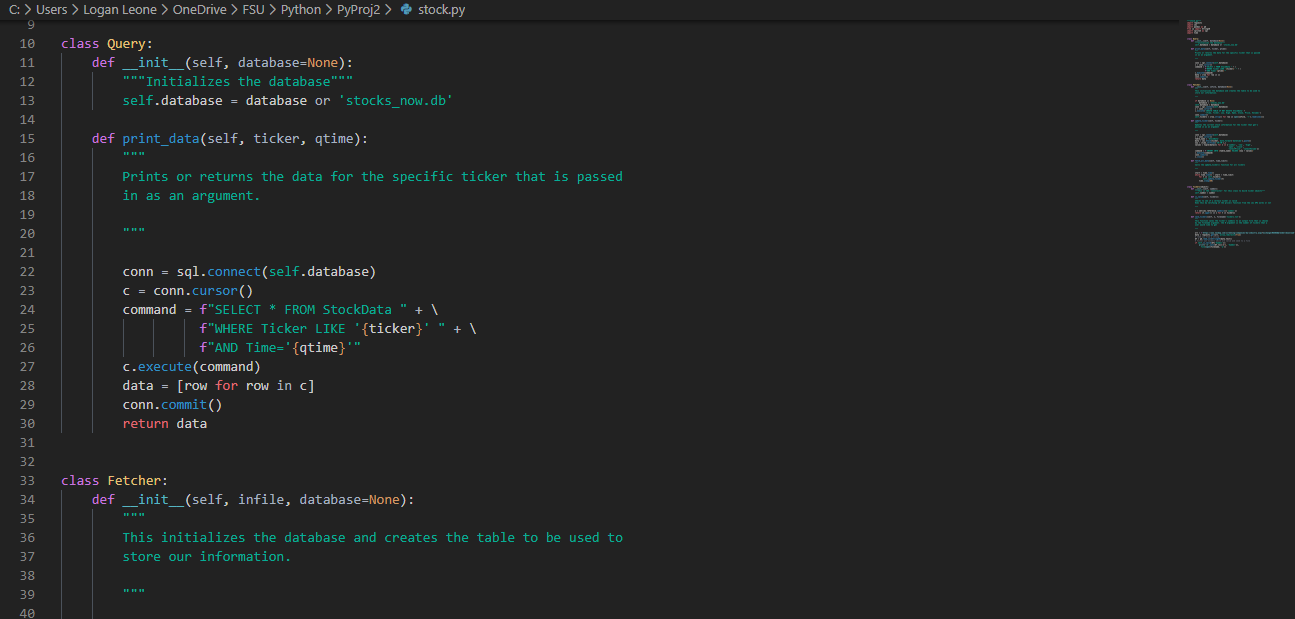Screen dimensions: 1295x619
Task: Select line number 10 in gutter
Action: click(x=27, y=44)
